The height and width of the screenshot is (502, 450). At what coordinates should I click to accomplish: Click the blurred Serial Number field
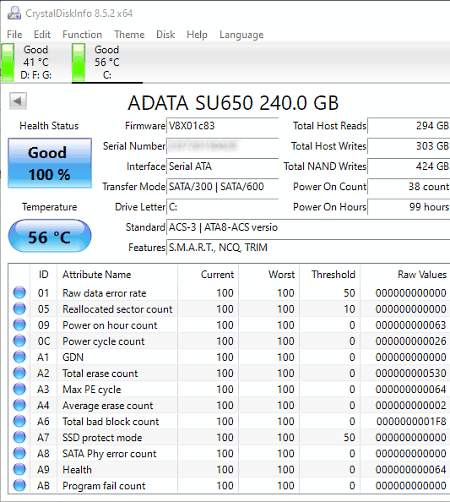(222, 146)
